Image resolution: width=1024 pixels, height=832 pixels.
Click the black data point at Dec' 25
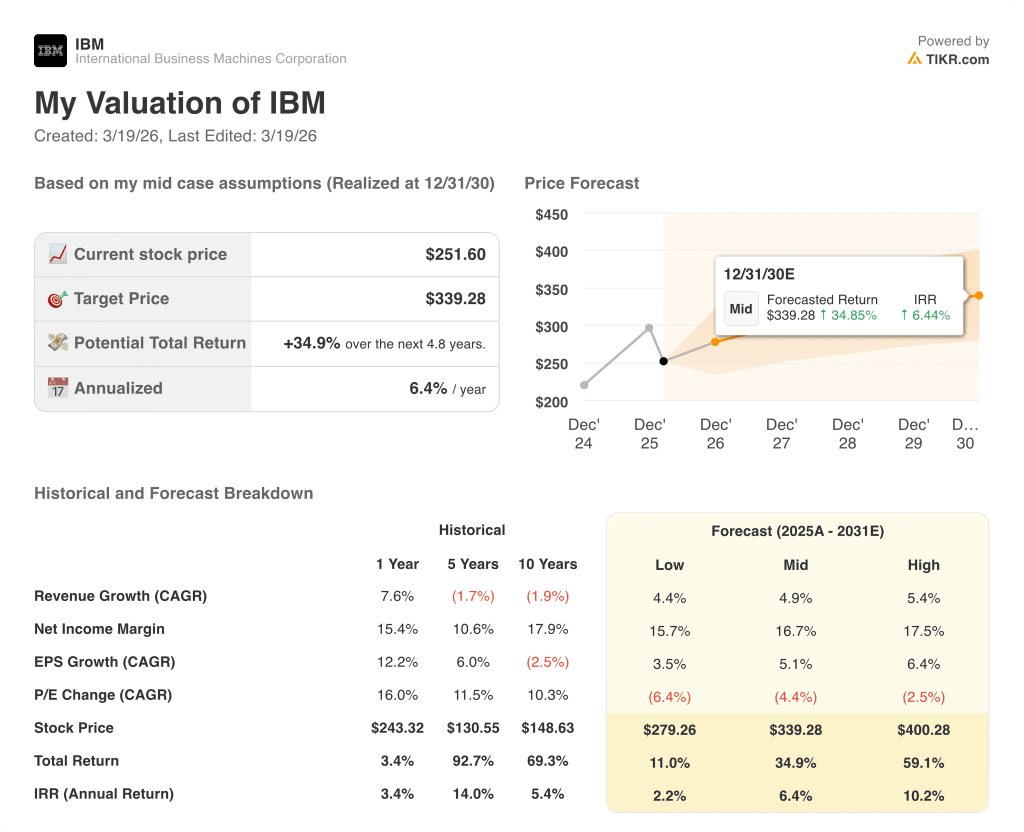tap(664, 363)
